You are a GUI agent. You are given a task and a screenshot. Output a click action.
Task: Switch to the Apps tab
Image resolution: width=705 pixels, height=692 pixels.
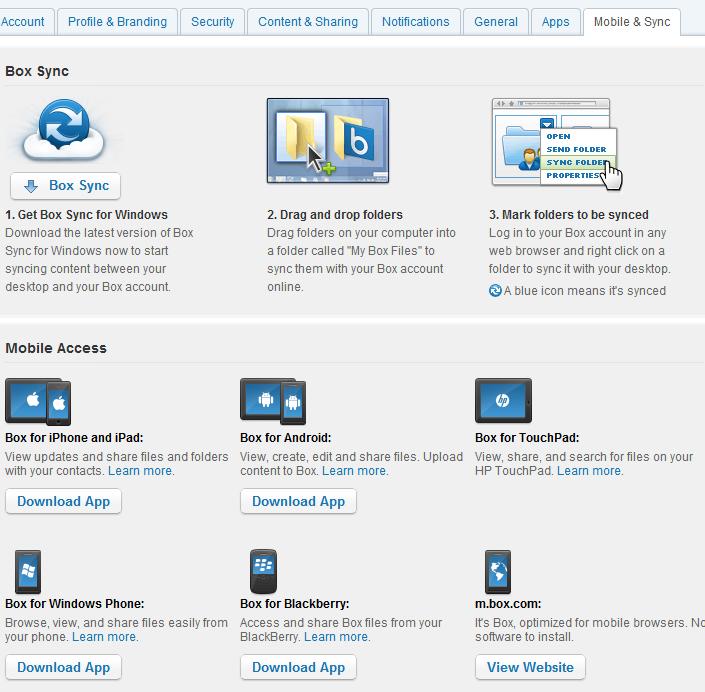(x=555, y=22)
